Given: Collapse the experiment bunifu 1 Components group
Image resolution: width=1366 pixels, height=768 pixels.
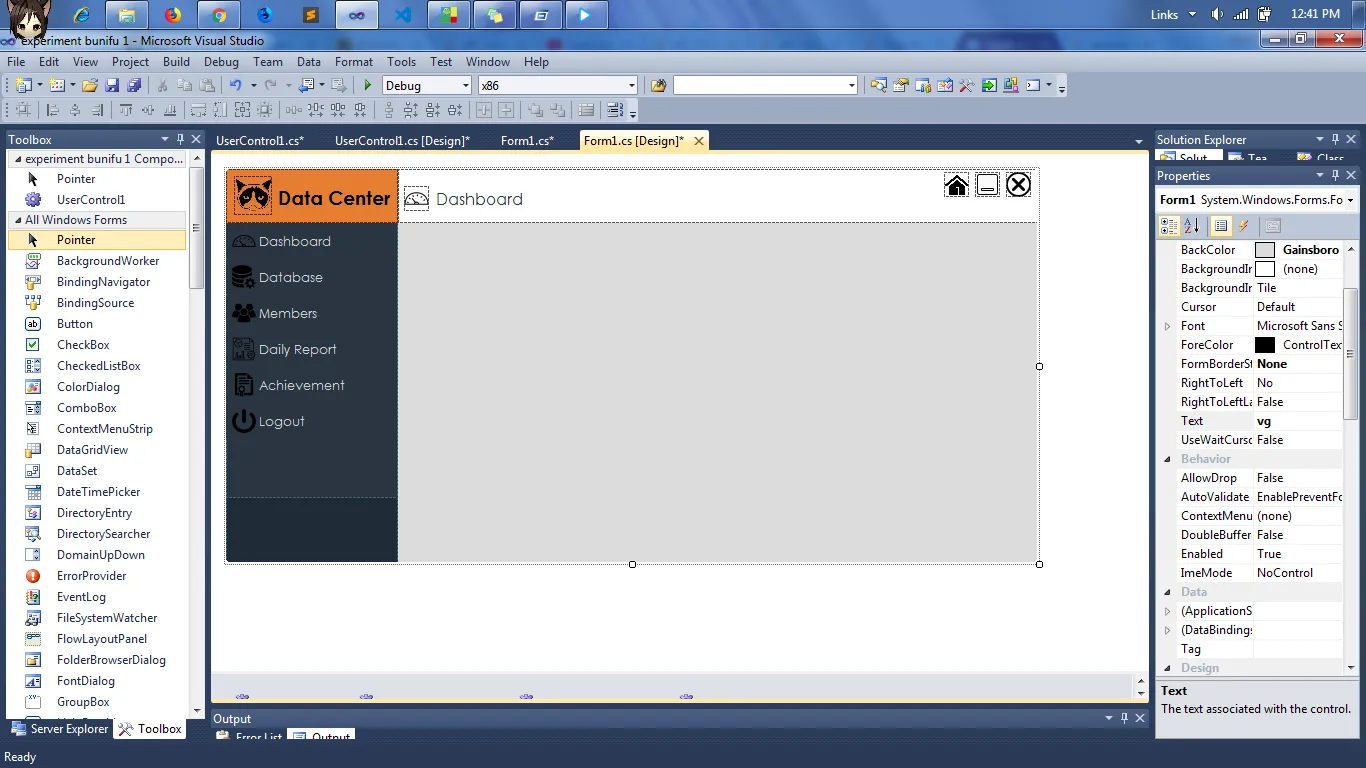Looking at the screenshot, I should 16,159.
